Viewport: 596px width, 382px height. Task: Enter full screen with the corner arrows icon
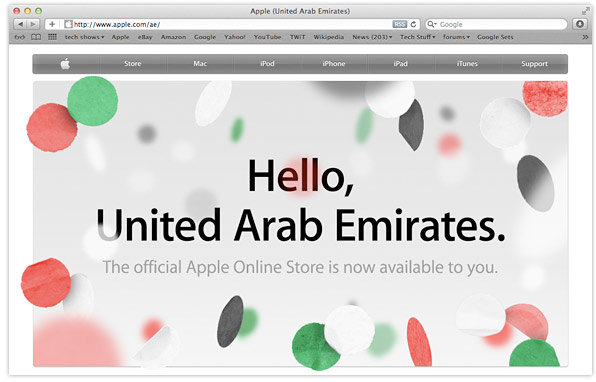[585, 11]
